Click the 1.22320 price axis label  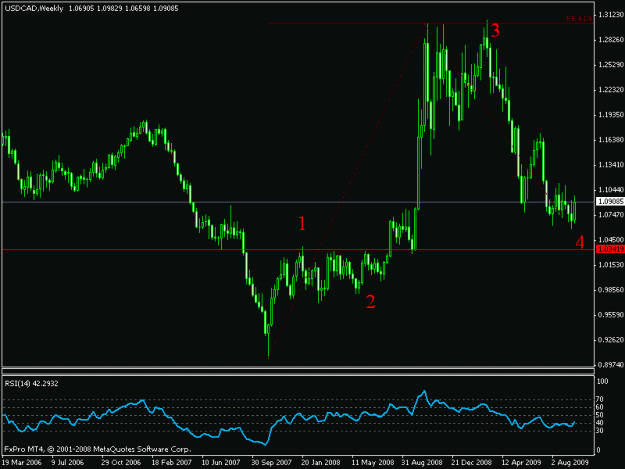coord(611,90)
